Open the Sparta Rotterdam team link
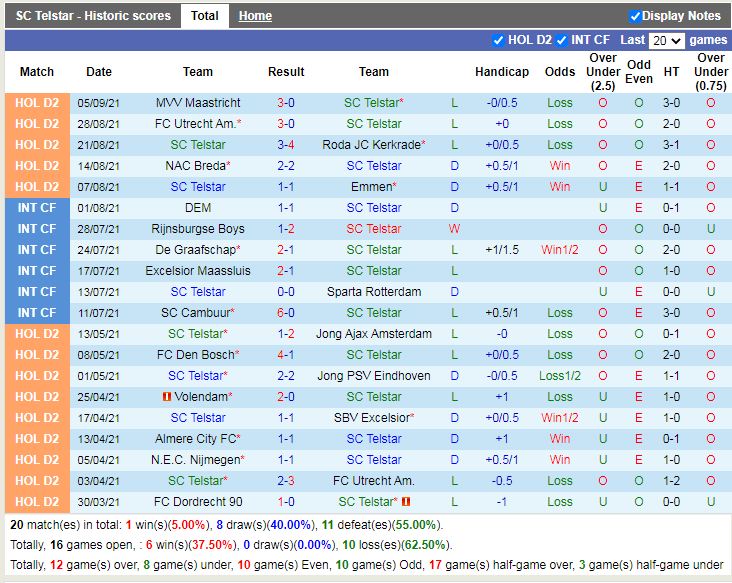 coord(374,292)
